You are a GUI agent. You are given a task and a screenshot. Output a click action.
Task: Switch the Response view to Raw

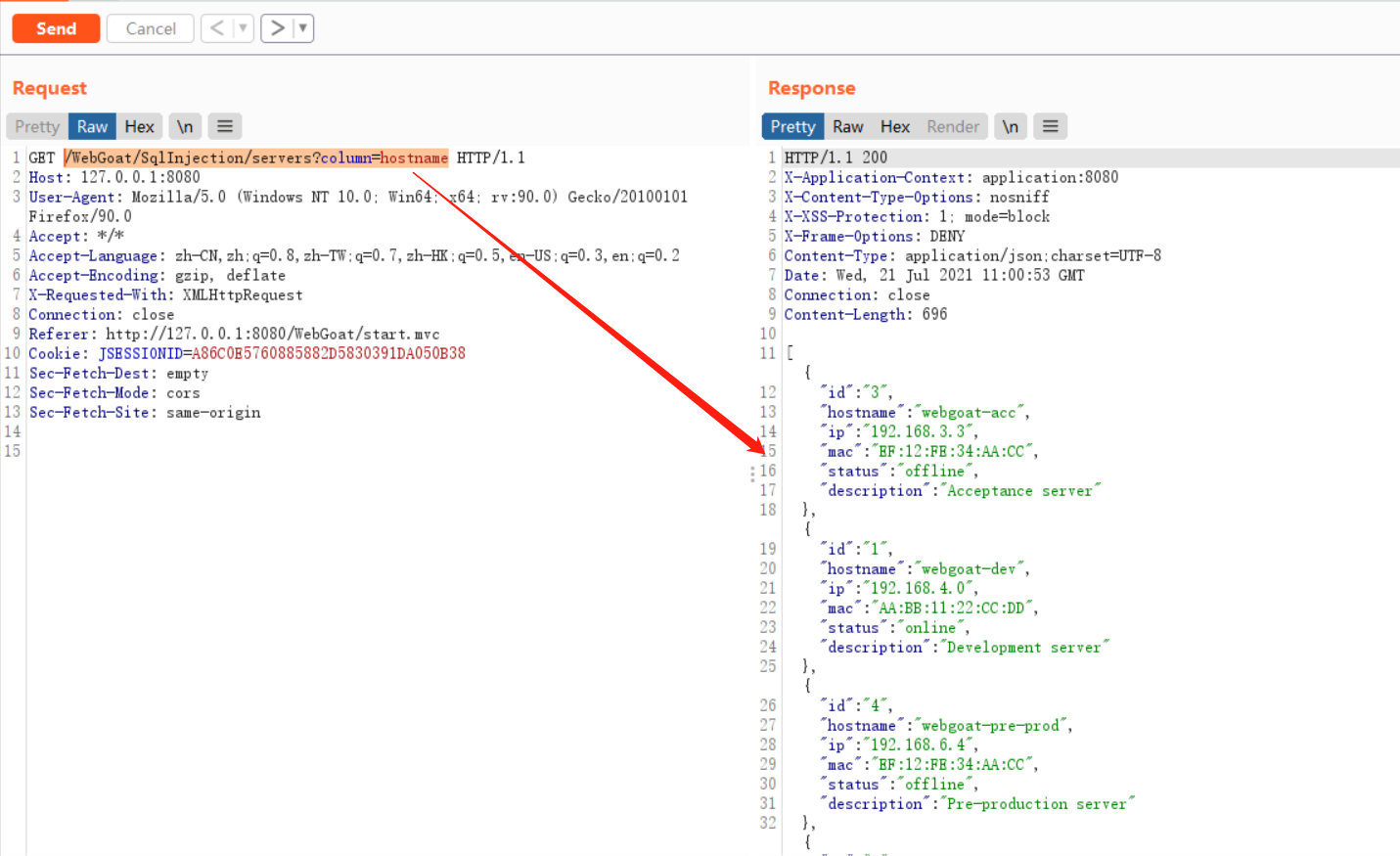click(x=847, y=125)
